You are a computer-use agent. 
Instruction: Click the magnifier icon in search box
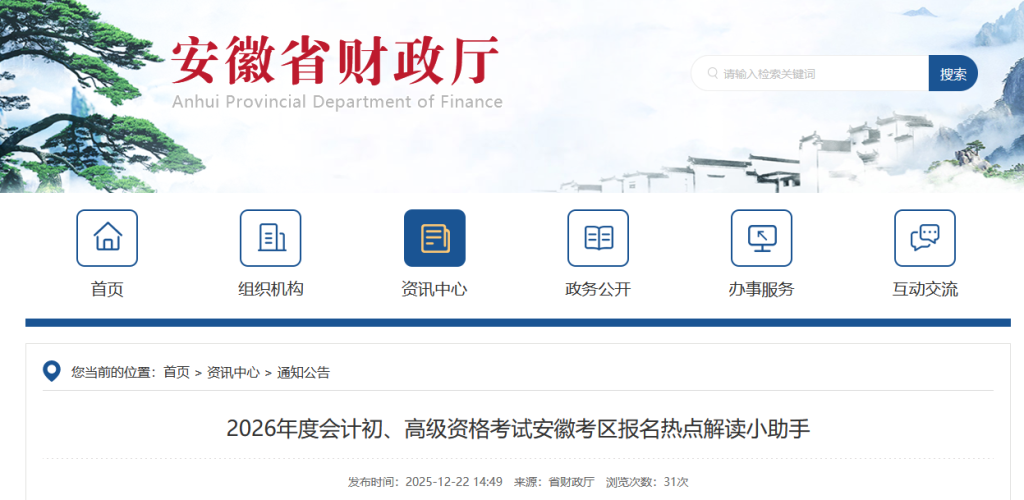point(712,74)
